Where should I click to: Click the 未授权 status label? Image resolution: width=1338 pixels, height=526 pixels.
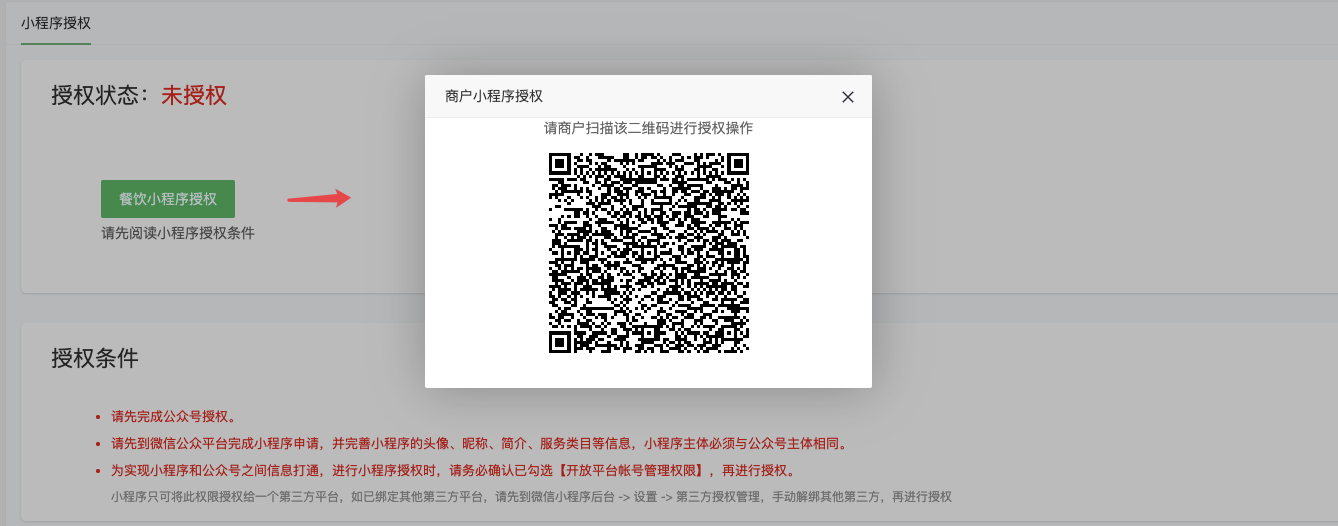point(194,95)
